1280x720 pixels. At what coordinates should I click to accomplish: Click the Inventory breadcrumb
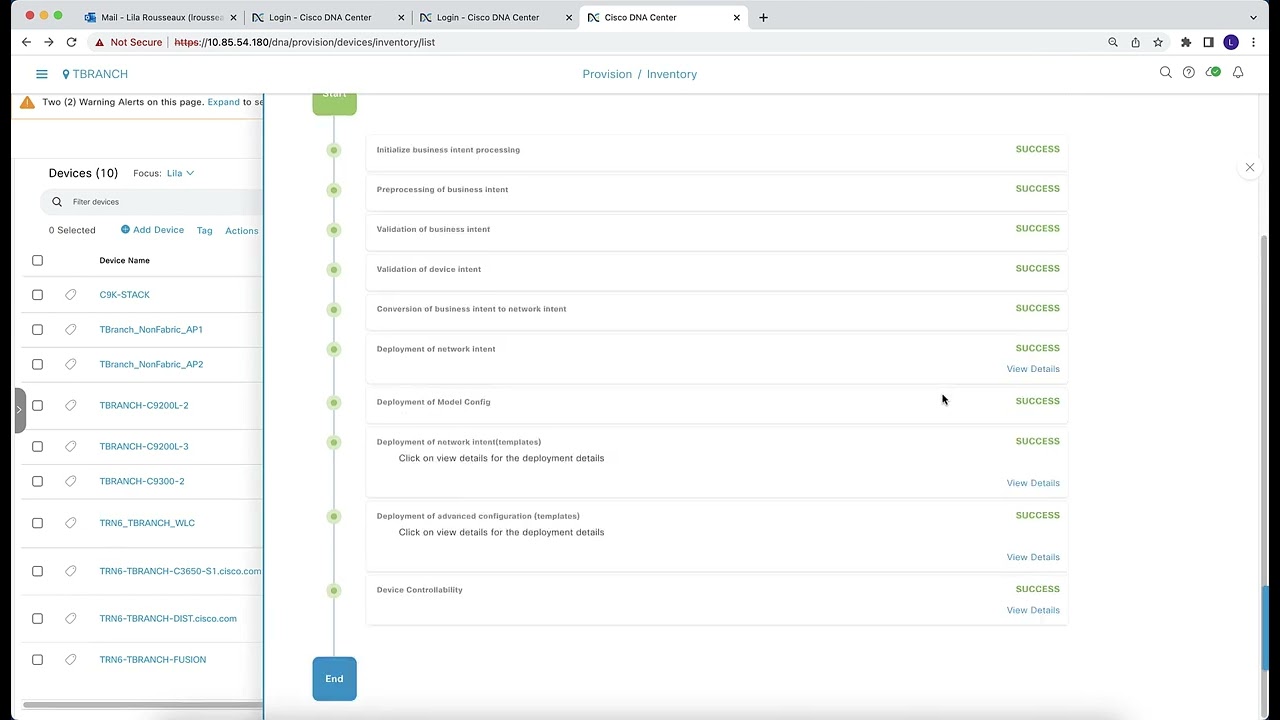pyautogui.click(x=672, y=74)
